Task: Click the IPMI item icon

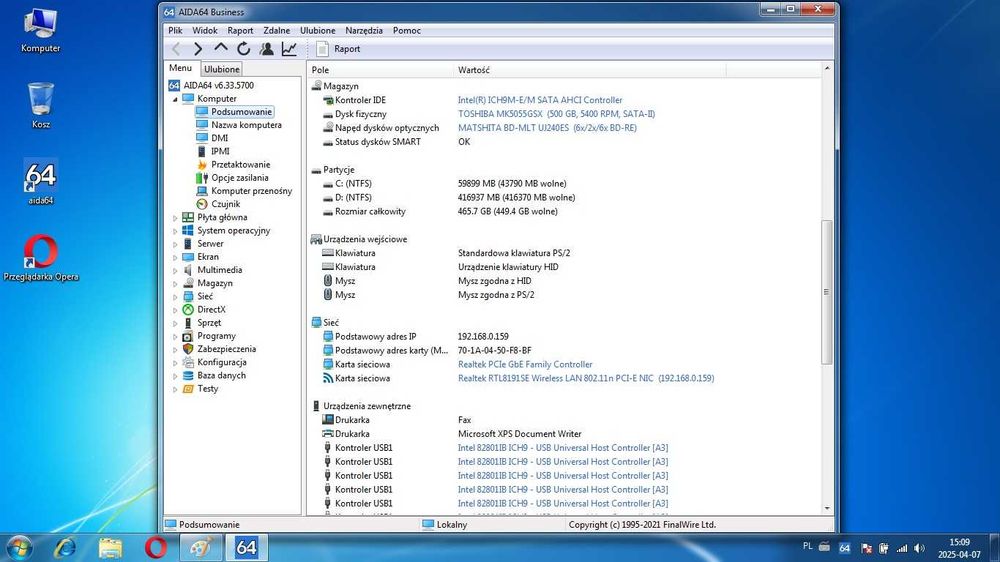Action: point(202,151)
